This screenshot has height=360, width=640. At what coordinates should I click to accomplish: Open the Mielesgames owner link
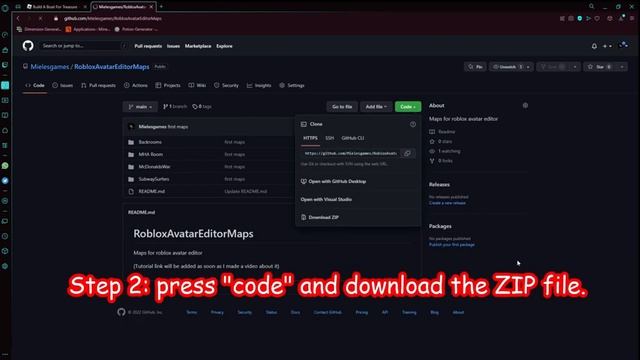pos(50,67)
